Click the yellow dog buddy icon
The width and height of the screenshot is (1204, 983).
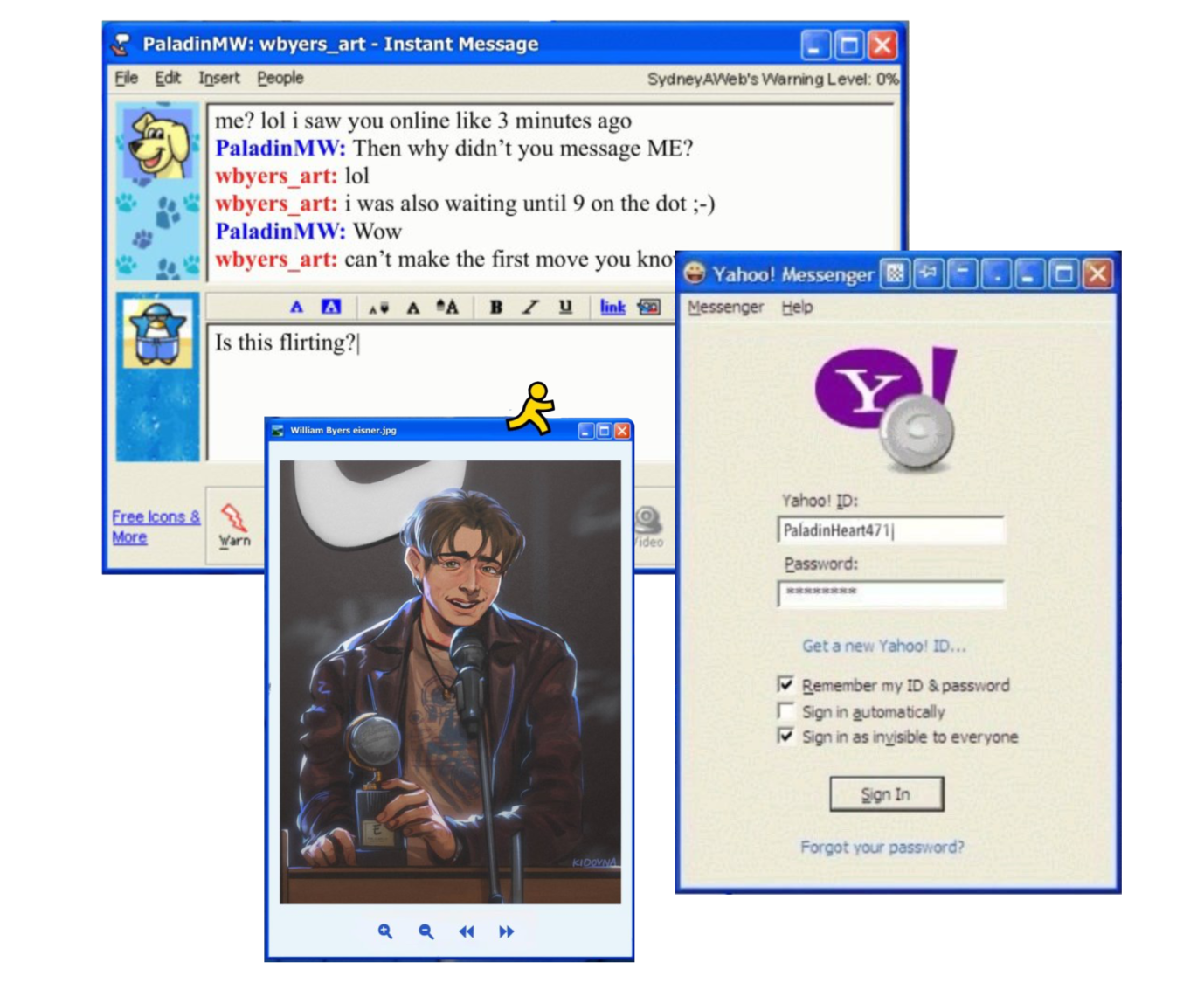[x=158, y=144]
